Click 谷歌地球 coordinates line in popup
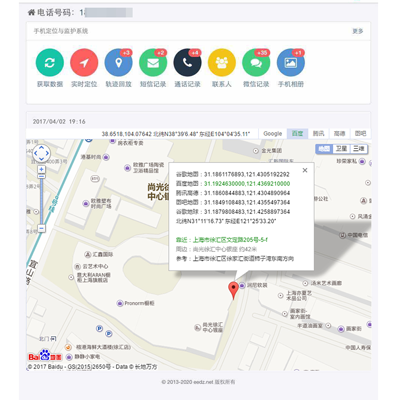The height and width of the screenshot is (400, 400). point(233,212)
